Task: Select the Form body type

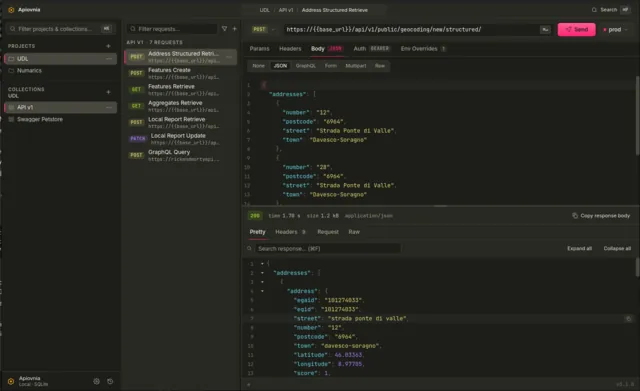Action: pos(331,66)
